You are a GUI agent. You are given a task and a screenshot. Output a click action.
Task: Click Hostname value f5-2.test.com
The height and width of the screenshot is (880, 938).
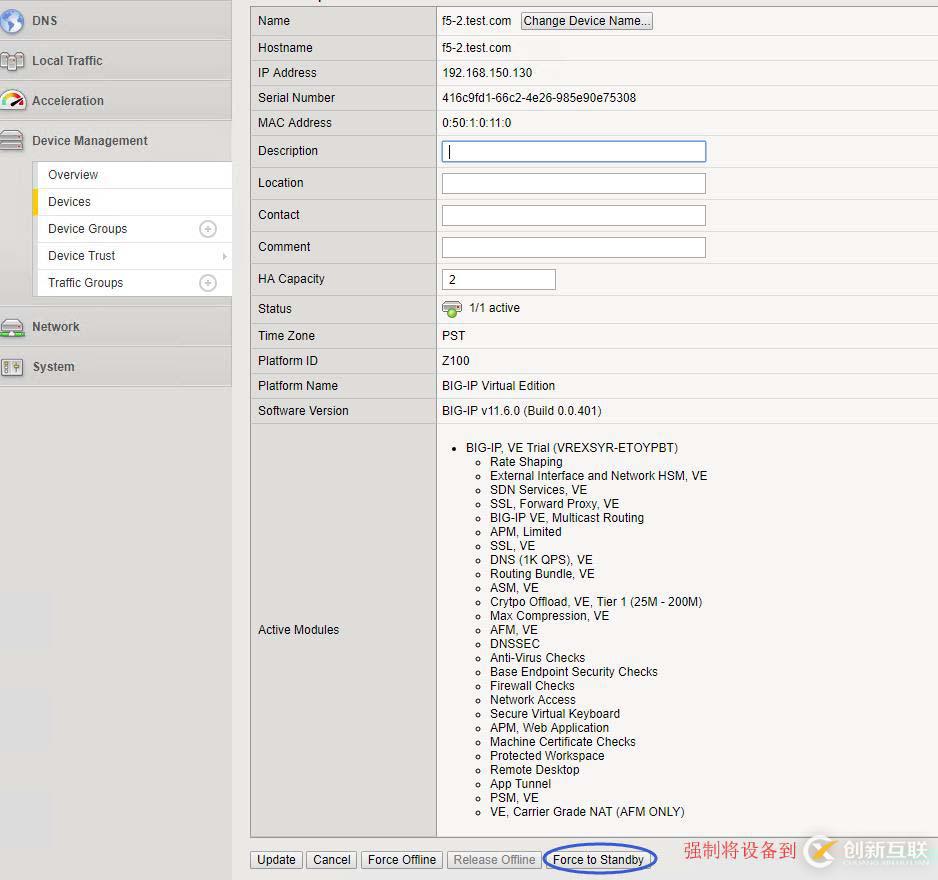point(477,48)
